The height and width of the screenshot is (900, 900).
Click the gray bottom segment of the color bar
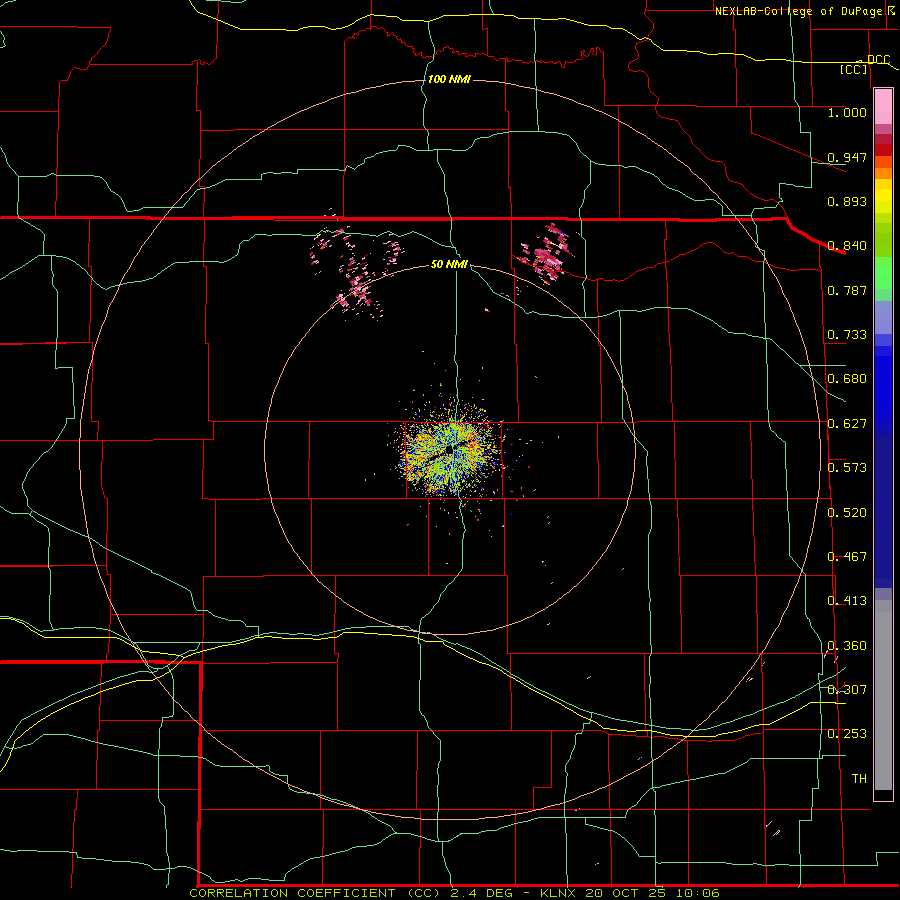tap(883, 695)
